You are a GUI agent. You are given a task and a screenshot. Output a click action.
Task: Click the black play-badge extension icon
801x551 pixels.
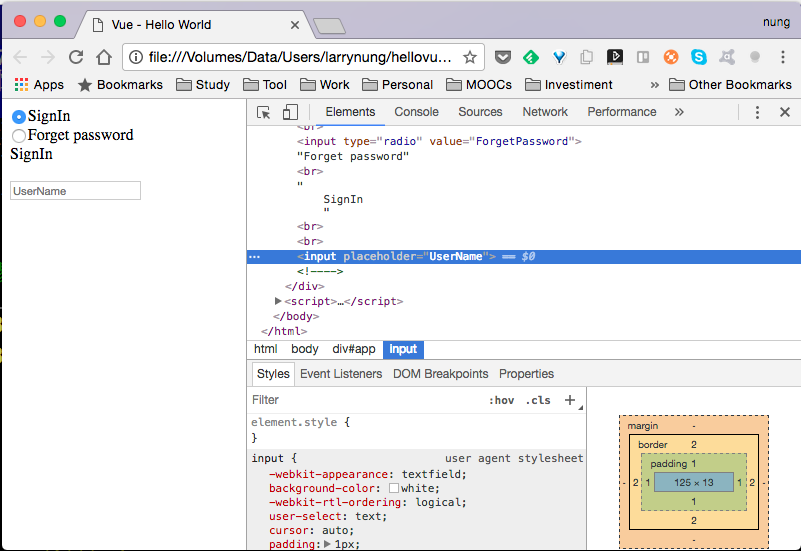click(615, 57)
